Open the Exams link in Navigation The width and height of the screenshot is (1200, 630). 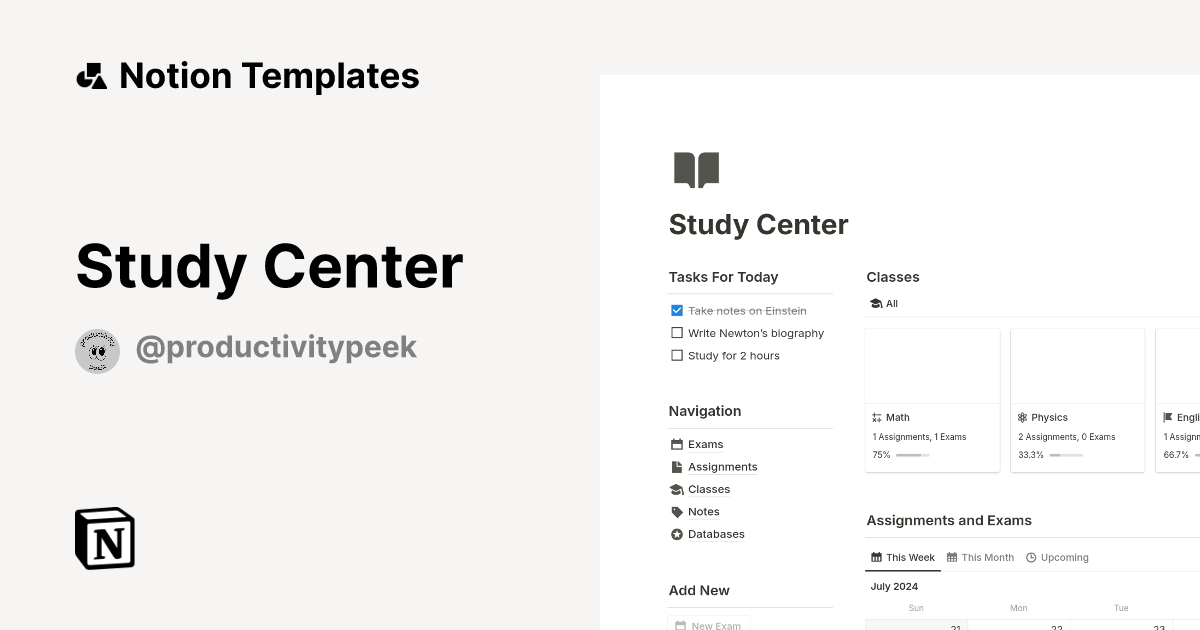point(705,444)
